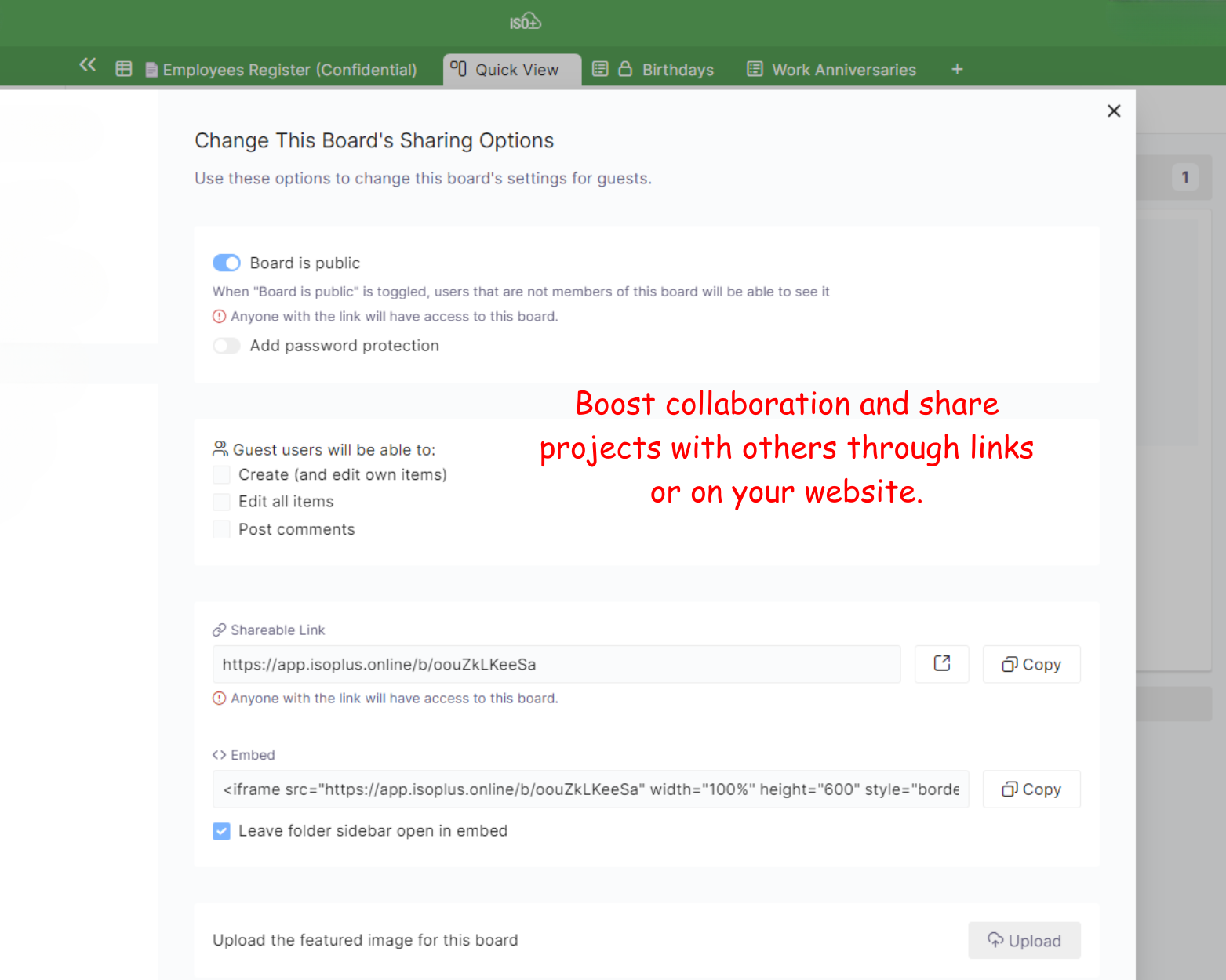Toggle off Board is public switch
This screenshot has height=980, width=1226.
pyautogui.click(x=227, y=263)
